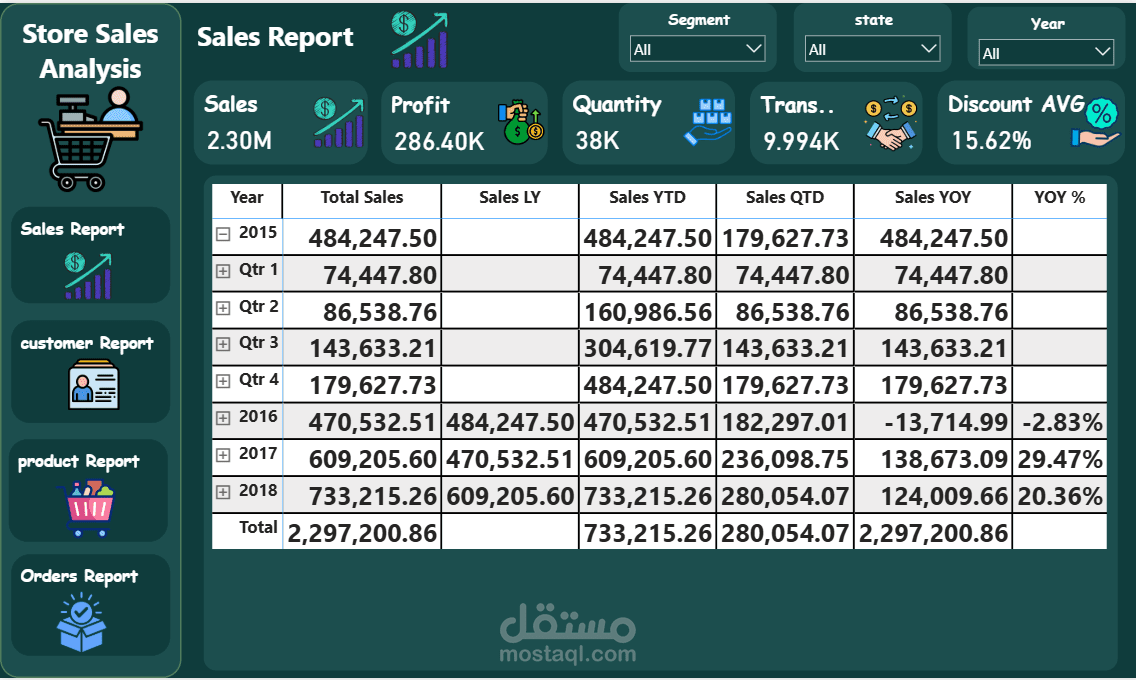Image resolution: width=1136 pixels, height=680 pixels.
Task: Click 2017 Sales QTD value 236,098.75
Action: click(x=785, y=459)
